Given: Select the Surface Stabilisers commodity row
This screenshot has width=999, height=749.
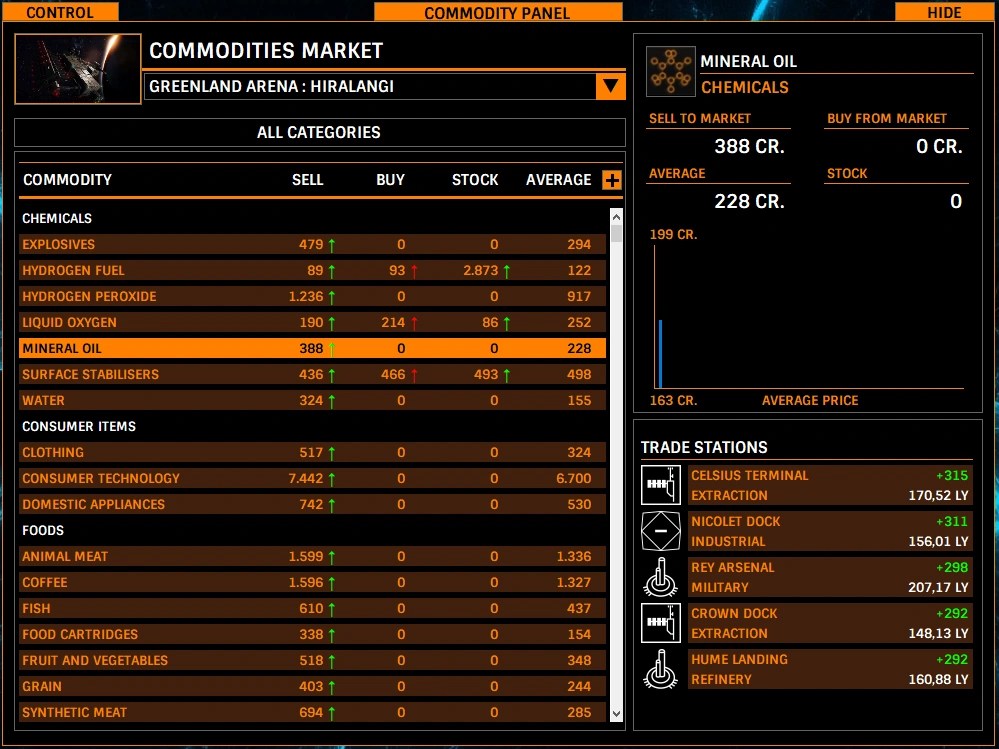Looking at the screenshot, I should pos(300,374).
